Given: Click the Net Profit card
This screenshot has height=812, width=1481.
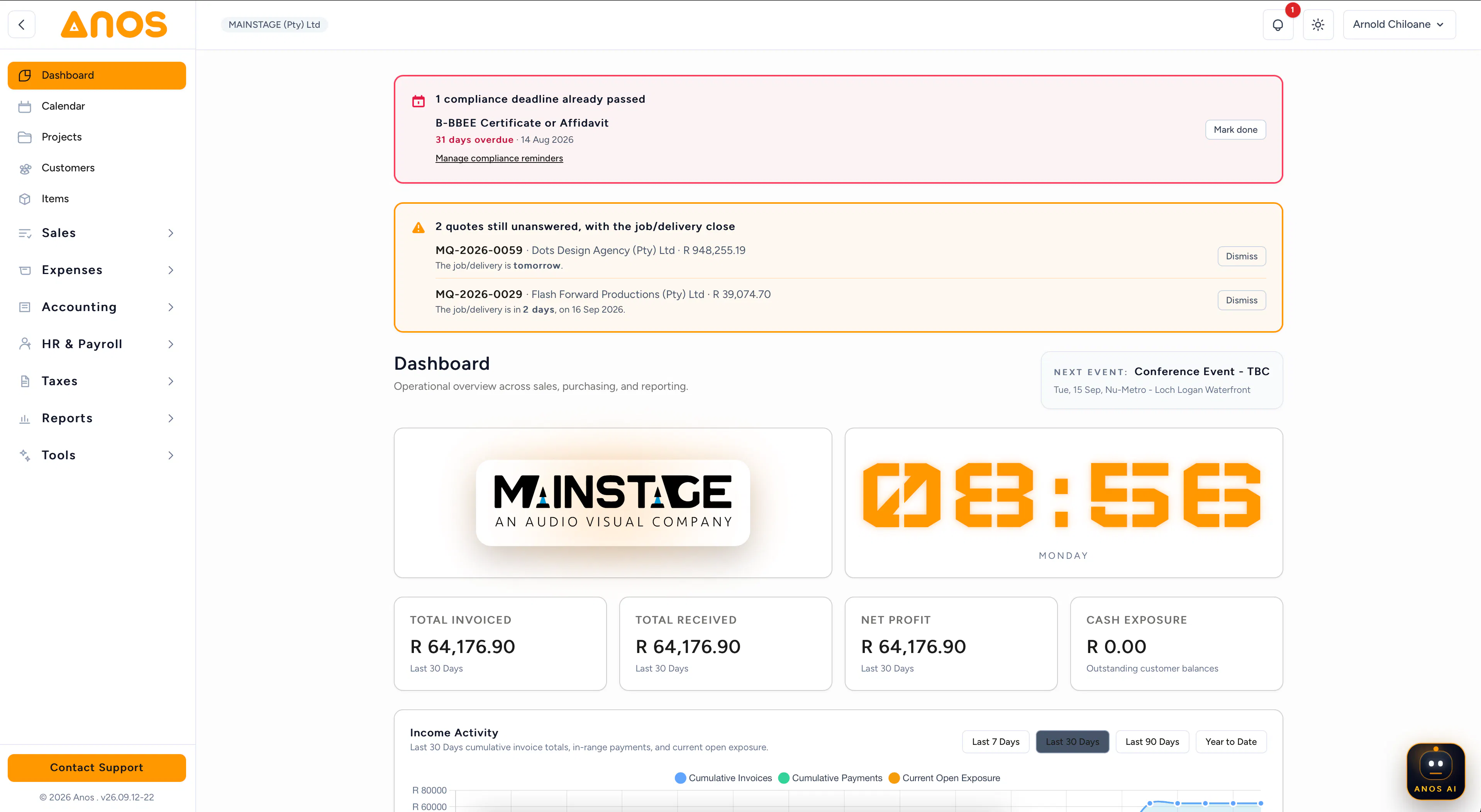Looking at the screenshot, I should click(951, 644).
